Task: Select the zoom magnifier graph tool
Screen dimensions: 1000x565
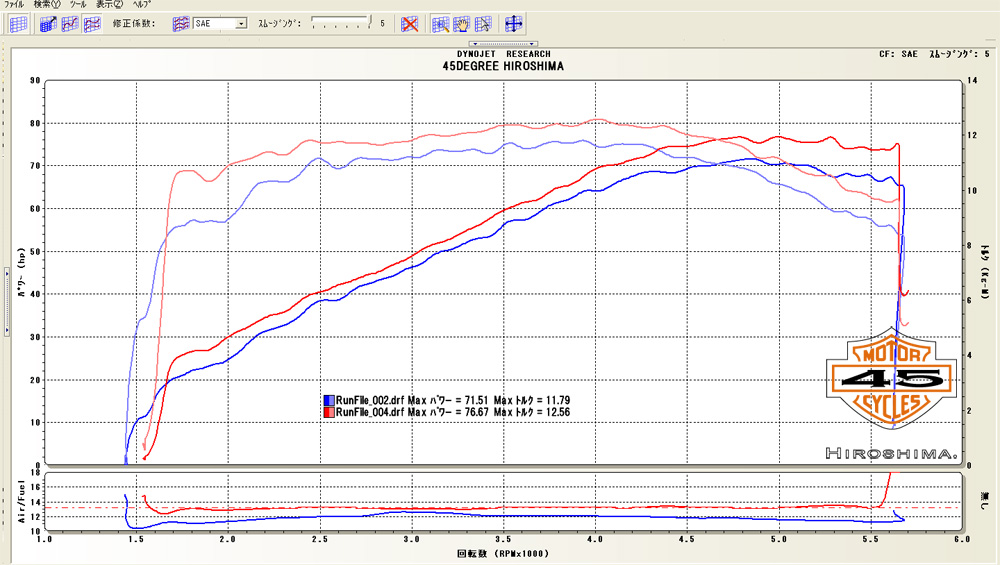Action: [x=441, y=23]
